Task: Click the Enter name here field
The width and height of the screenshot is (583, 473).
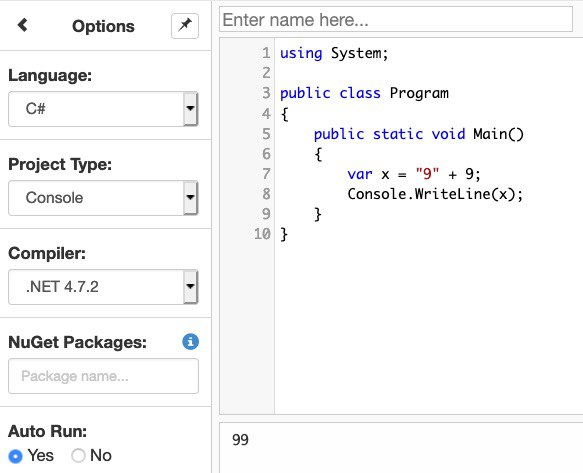Action: 396,19
